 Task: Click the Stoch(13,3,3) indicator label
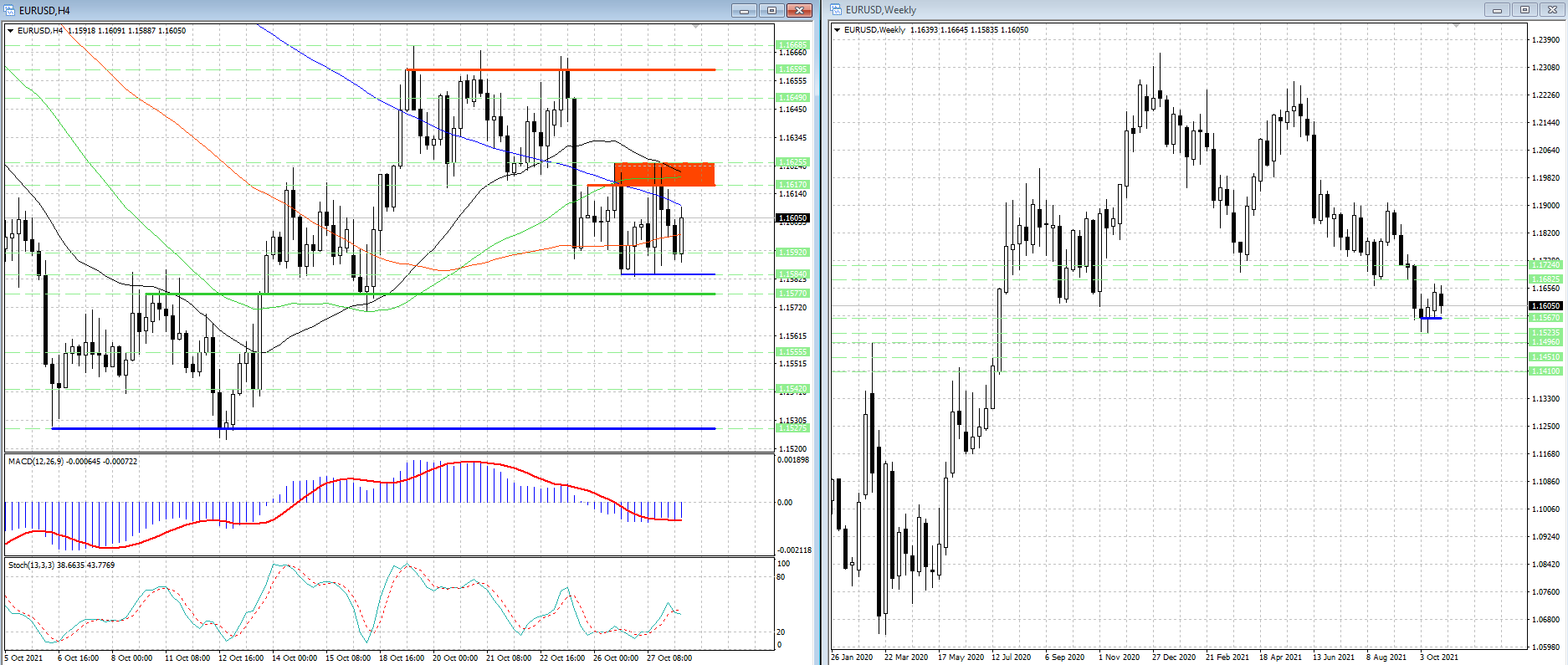pos(61,565)
